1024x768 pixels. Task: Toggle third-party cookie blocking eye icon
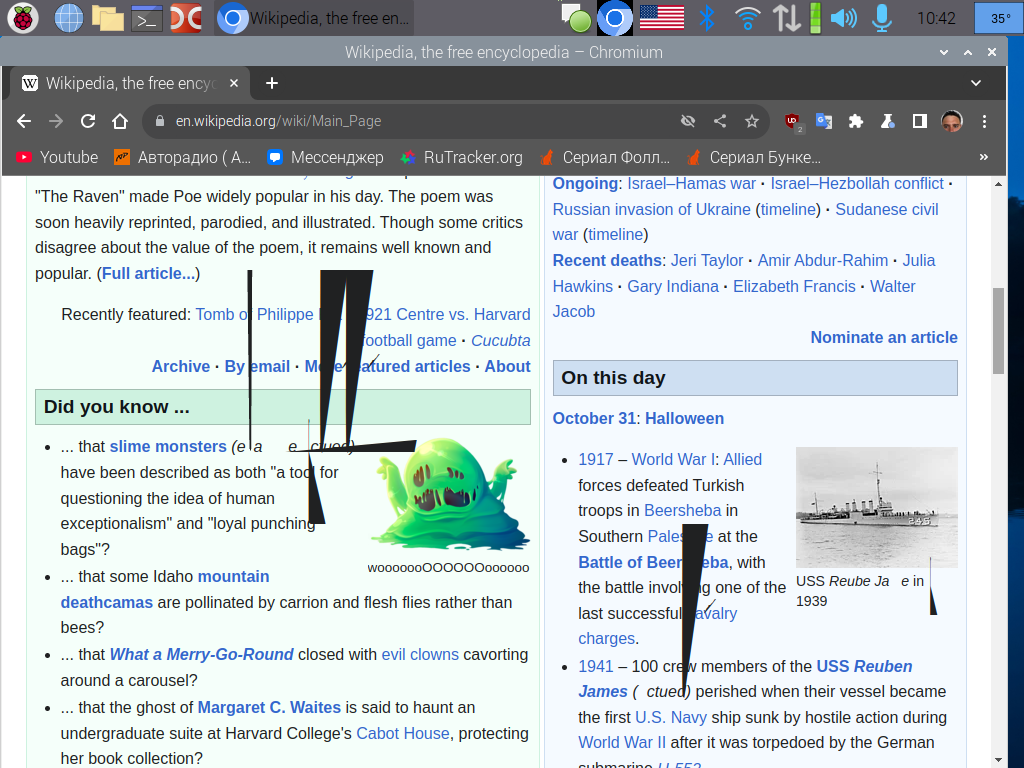click(687, 121)
